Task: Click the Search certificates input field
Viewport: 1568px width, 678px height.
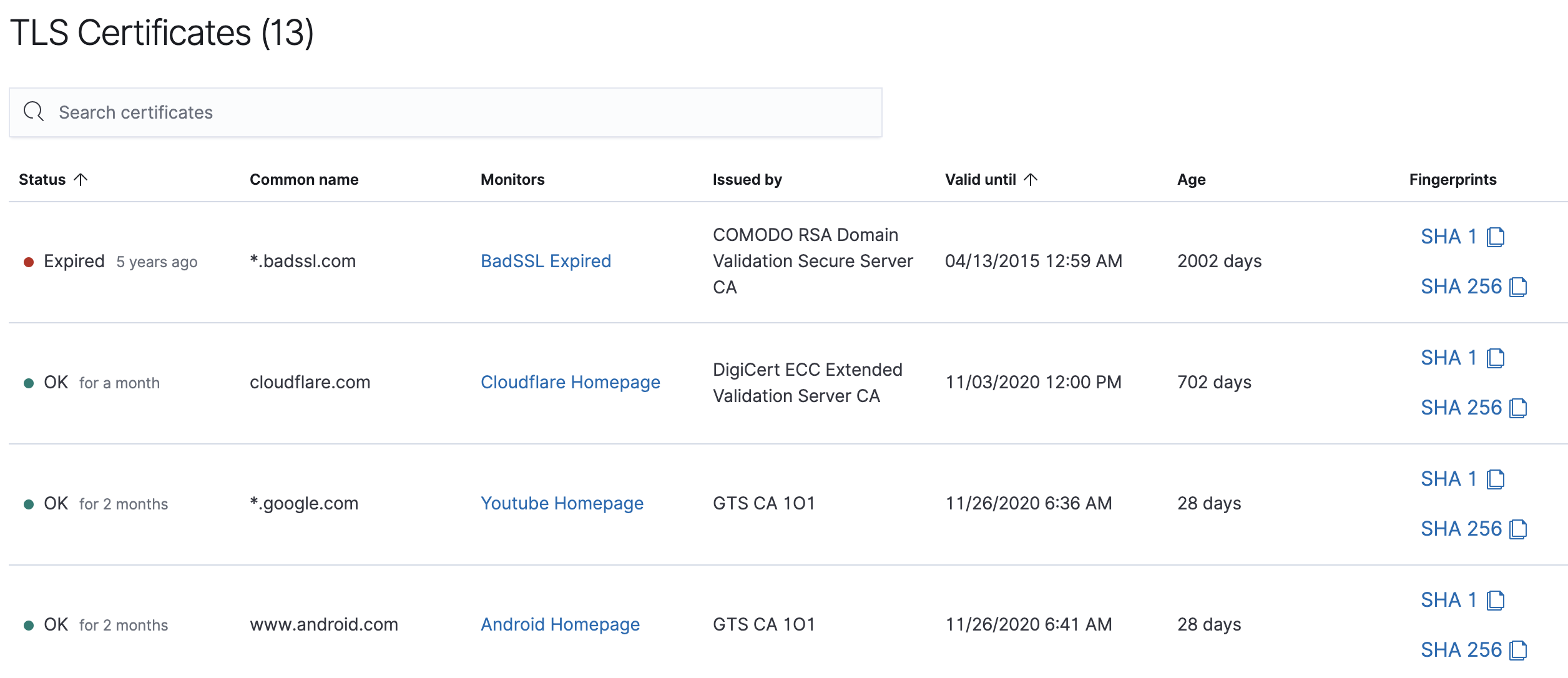Action: 437,112
